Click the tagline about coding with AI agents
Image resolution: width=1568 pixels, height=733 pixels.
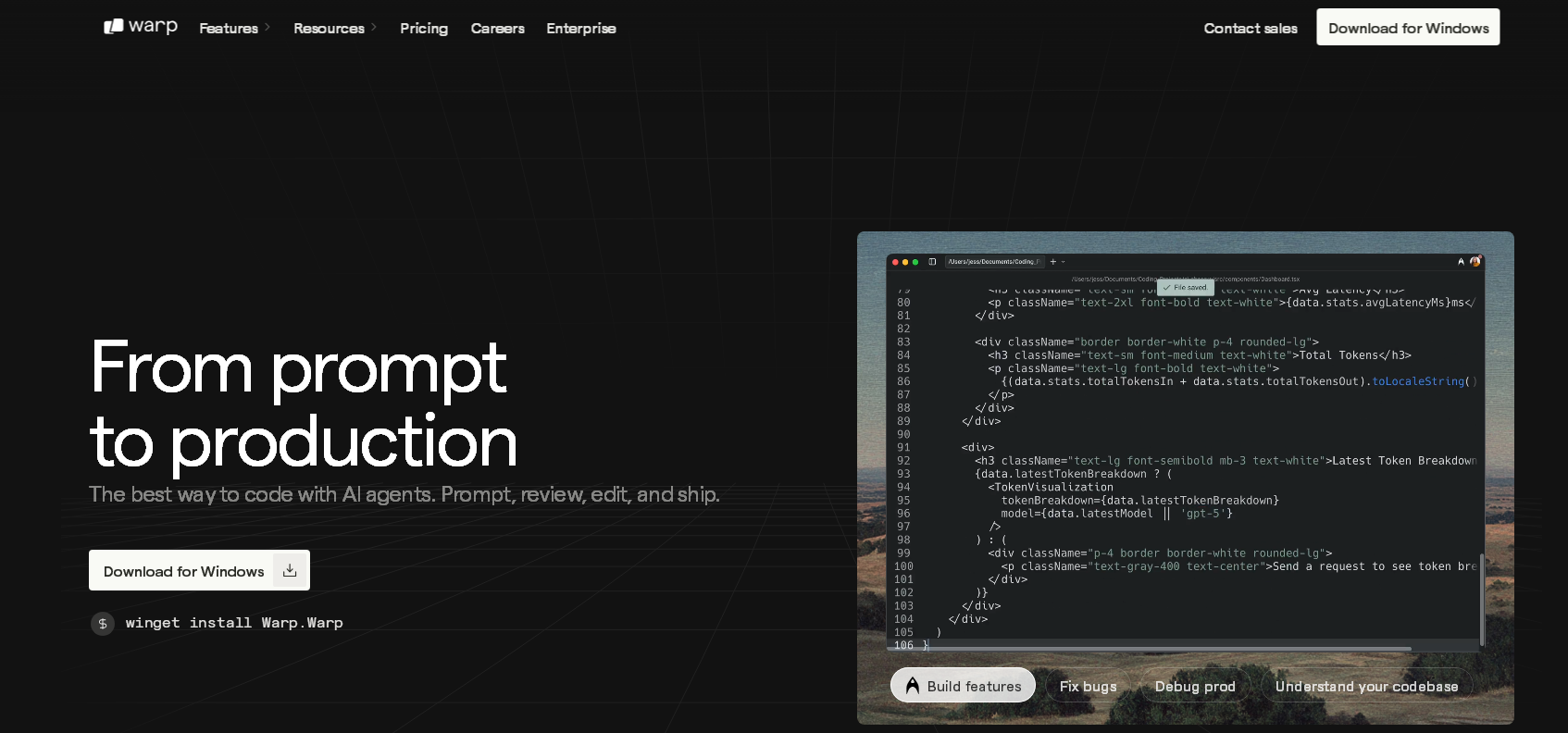point(404,494)
